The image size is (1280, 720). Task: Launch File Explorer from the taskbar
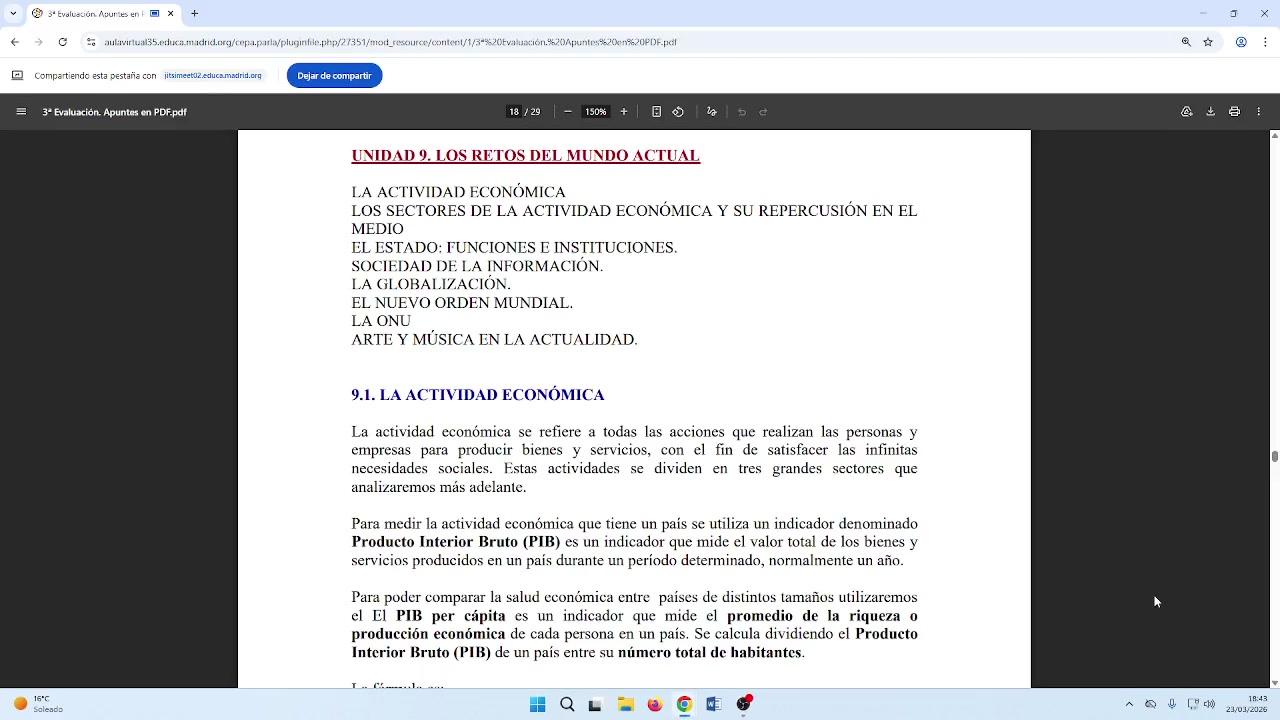click(x=625, y=704)
